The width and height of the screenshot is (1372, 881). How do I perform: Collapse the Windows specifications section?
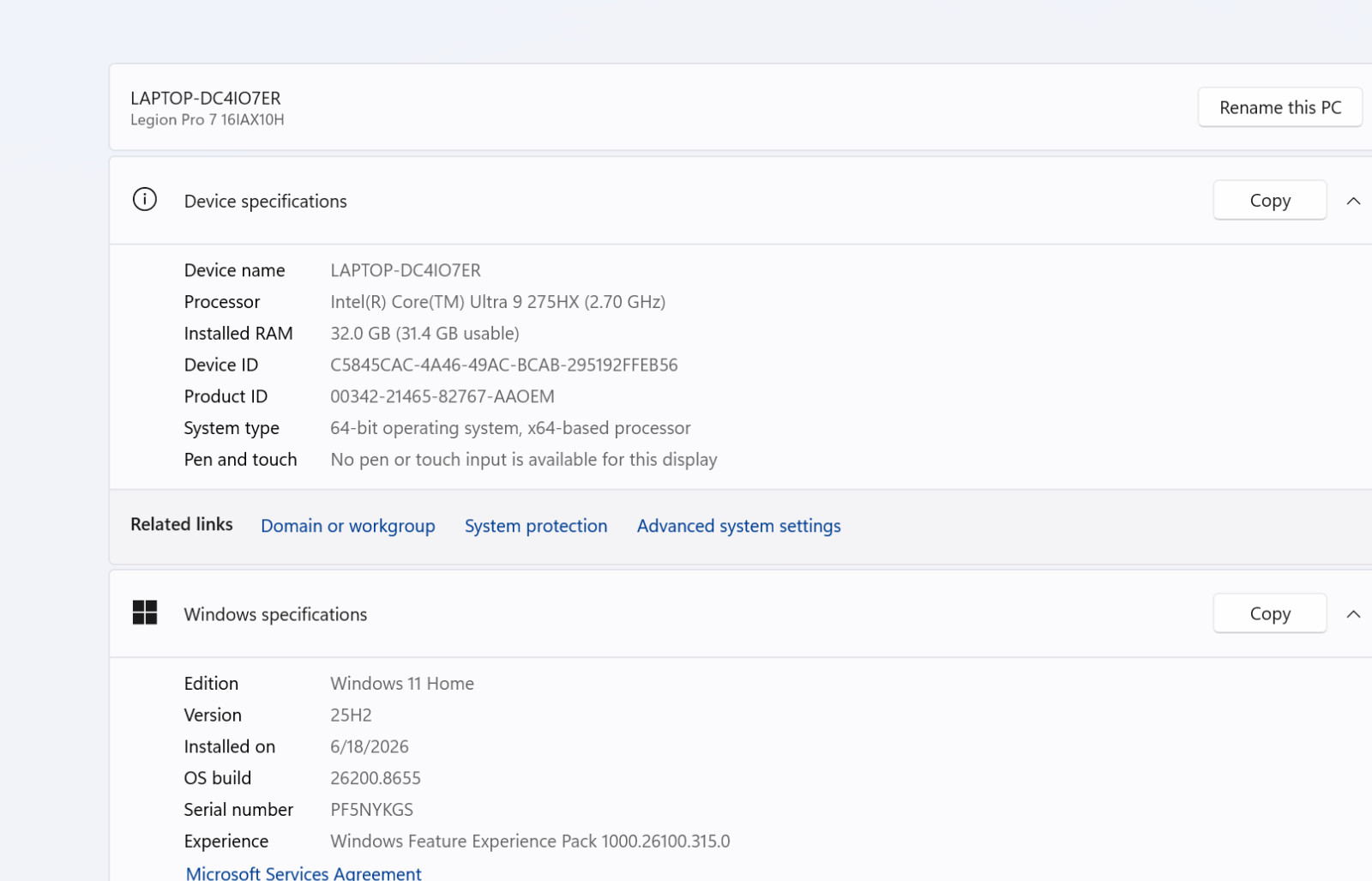tap(1353, 614)
